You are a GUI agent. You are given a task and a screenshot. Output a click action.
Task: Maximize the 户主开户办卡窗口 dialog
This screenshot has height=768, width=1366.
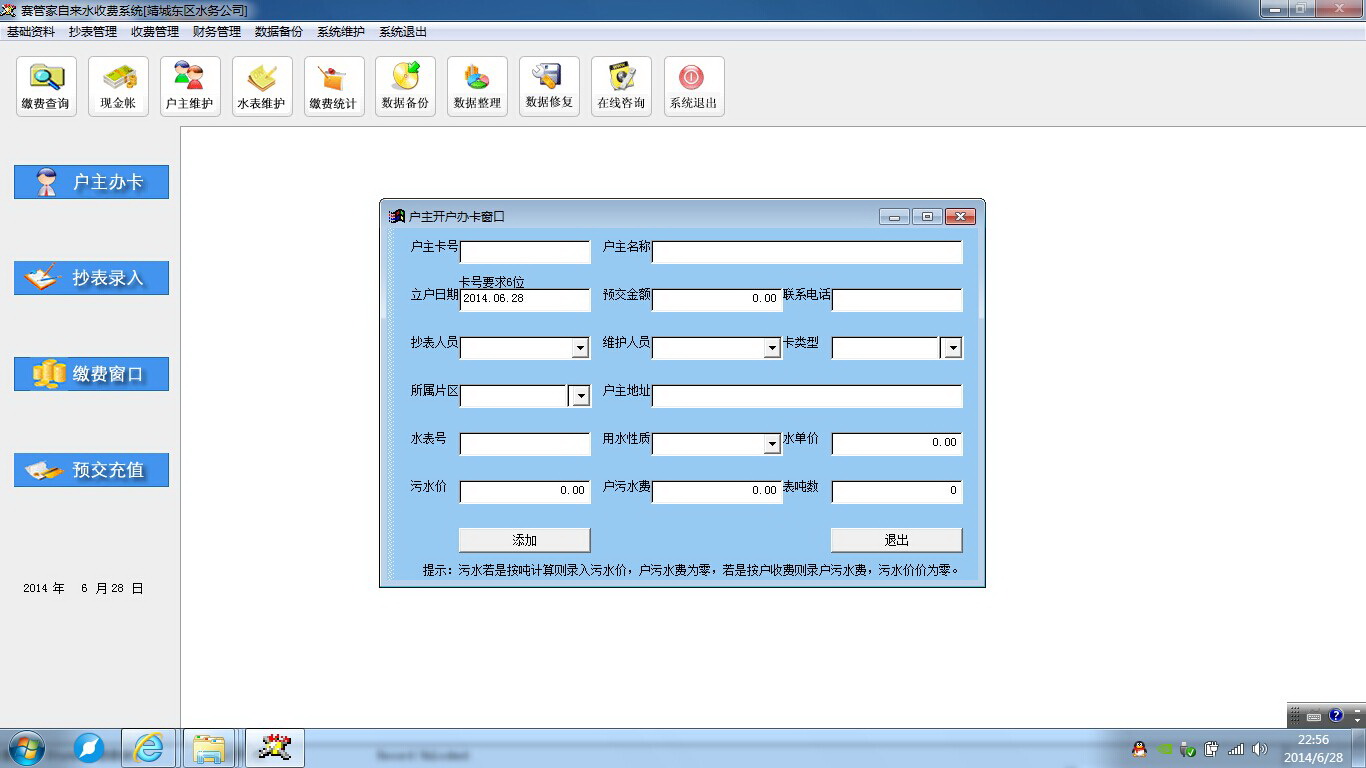pos(927,217)
